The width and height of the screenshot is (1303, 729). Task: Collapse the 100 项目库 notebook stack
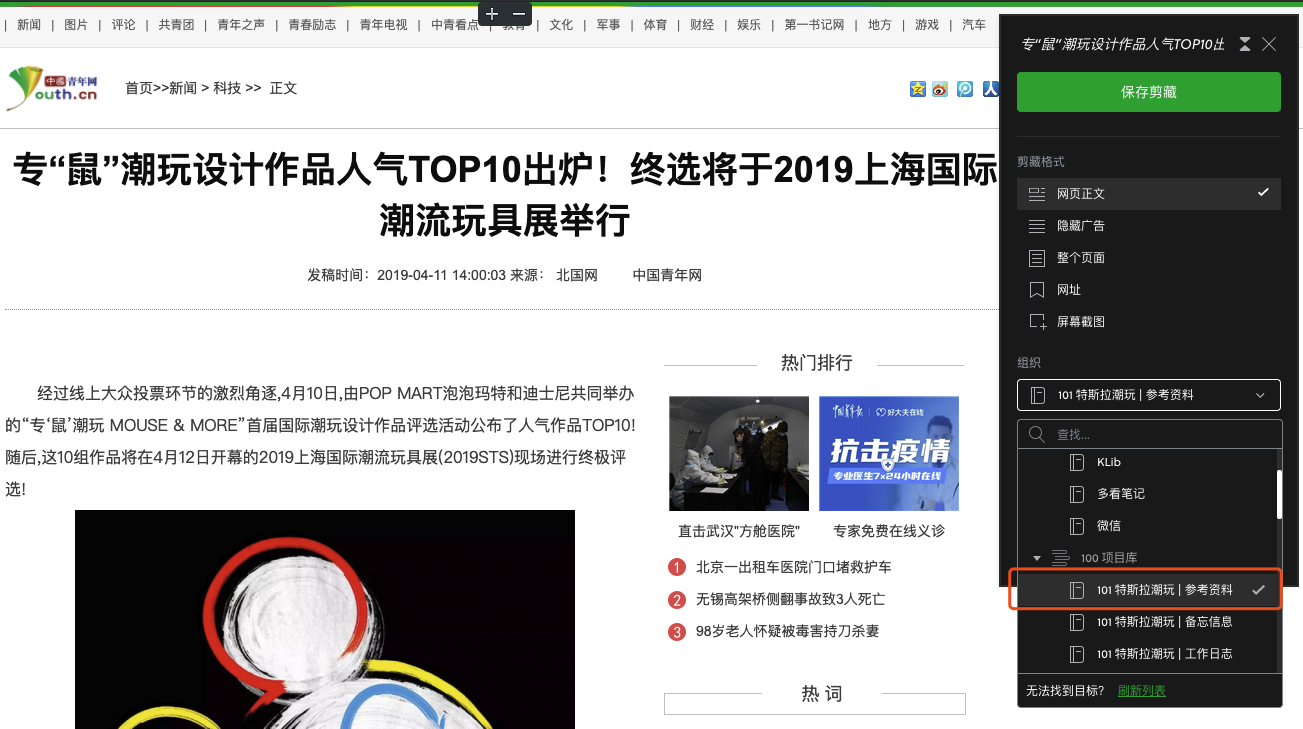pos(1037,557)
